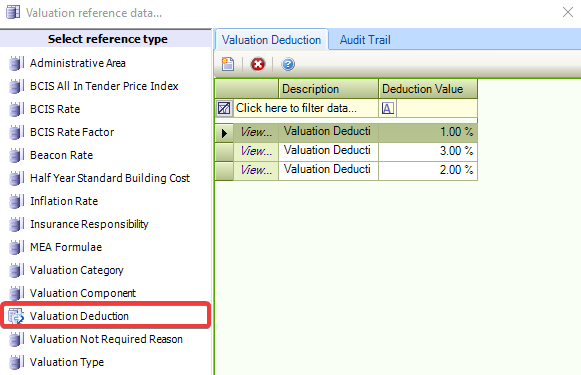The height and width of the screenshot is (375, 581).
Task: Click the red delete icon in toolbar
Action: pyautogui.click(x=258, y=64)
